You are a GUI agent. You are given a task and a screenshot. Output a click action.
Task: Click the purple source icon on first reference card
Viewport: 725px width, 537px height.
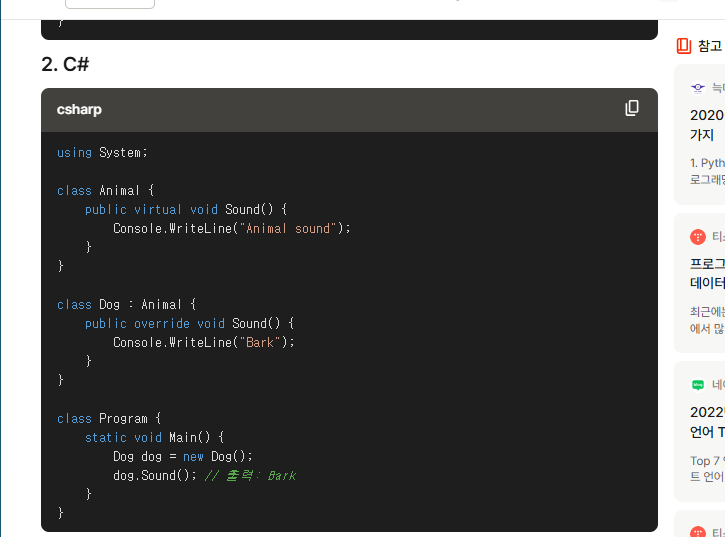698,87
